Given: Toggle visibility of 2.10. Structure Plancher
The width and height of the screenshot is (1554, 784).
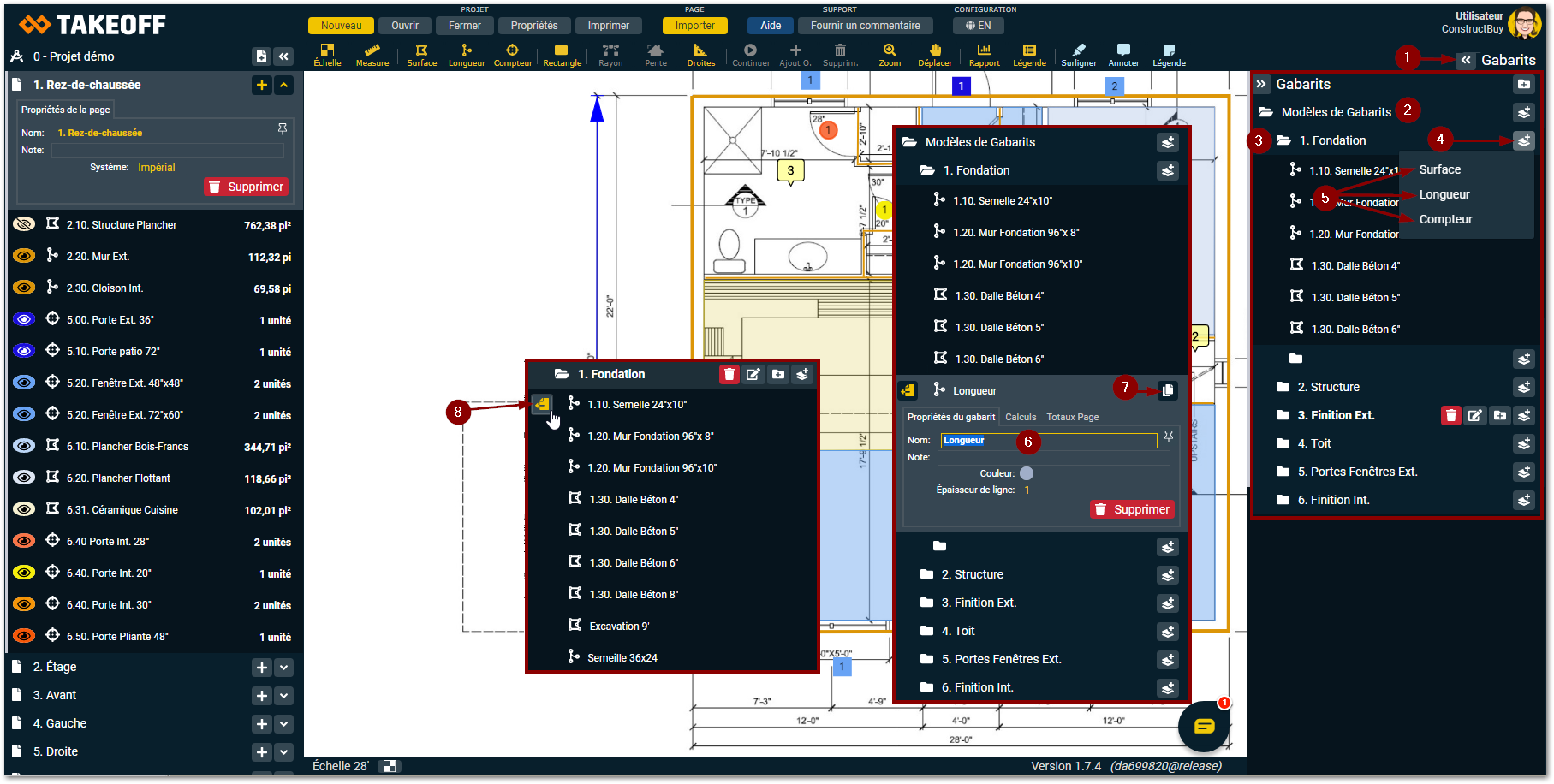Looking at the screenshot, I should click(x=24, y=224).
